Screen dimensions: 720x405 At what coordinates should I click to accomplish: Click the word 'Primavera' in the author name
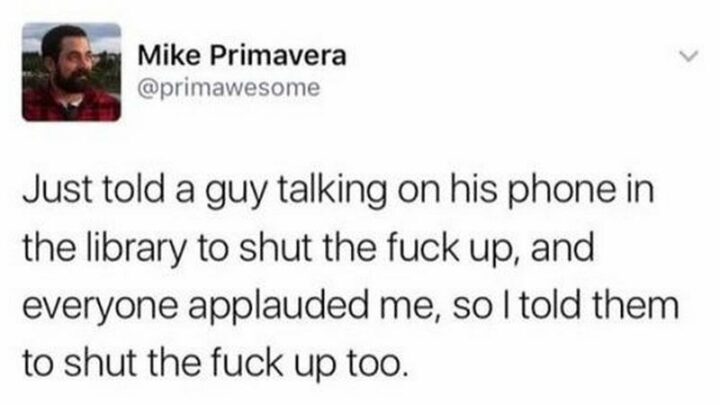coord(278,56)
